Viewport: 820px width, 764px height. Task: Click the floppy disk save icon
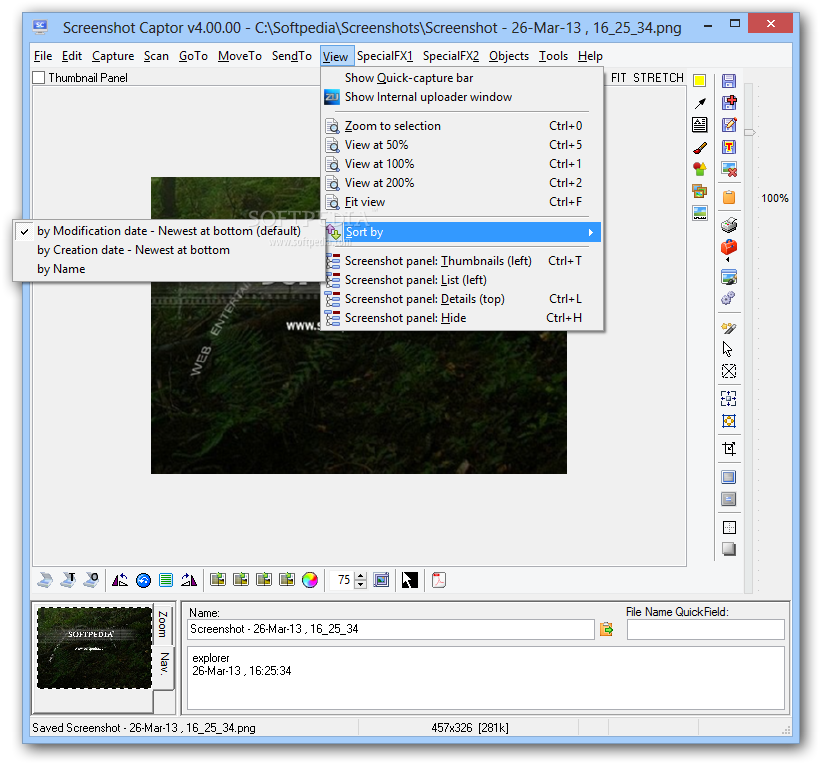coord(729,81)
